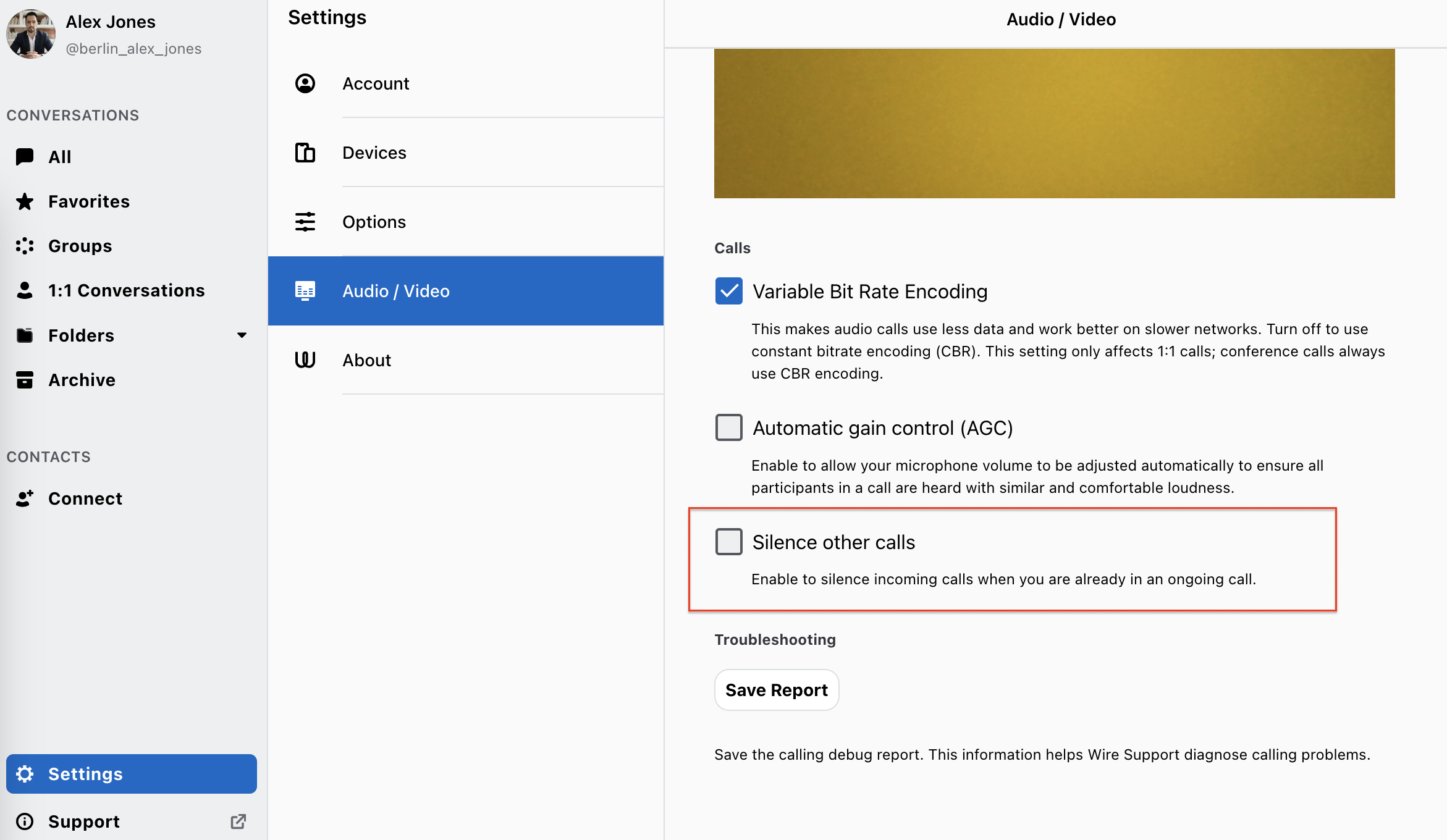Click the Alex Jones name text
The image size is (1447, 840).
[111, 22]
